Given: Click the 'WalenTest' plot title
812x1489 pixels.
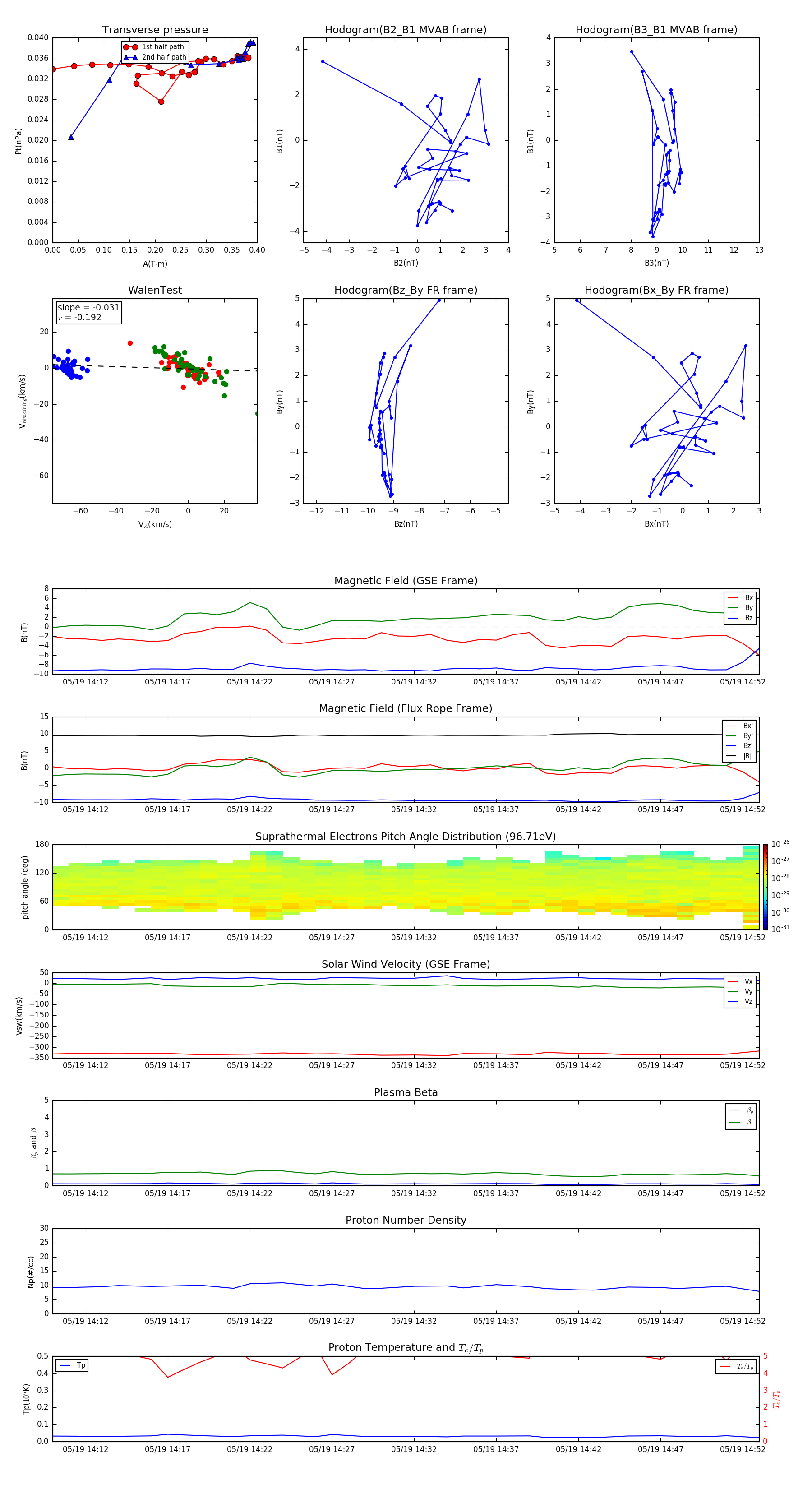Looking at the screenshot, I should pos(155,290).
